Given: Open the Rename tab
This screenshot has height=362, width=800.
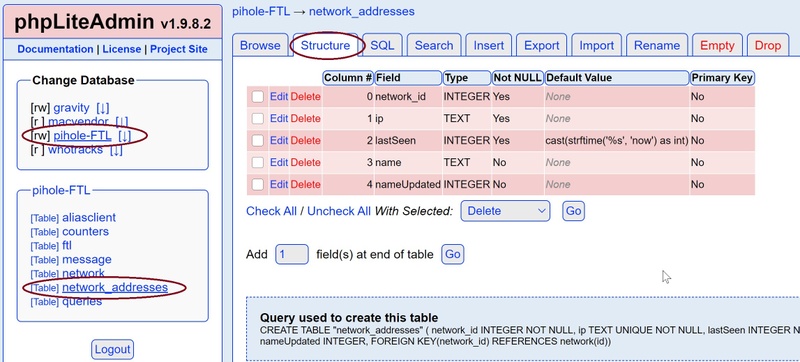Looking at the screenshot, I should click(657, 45).
